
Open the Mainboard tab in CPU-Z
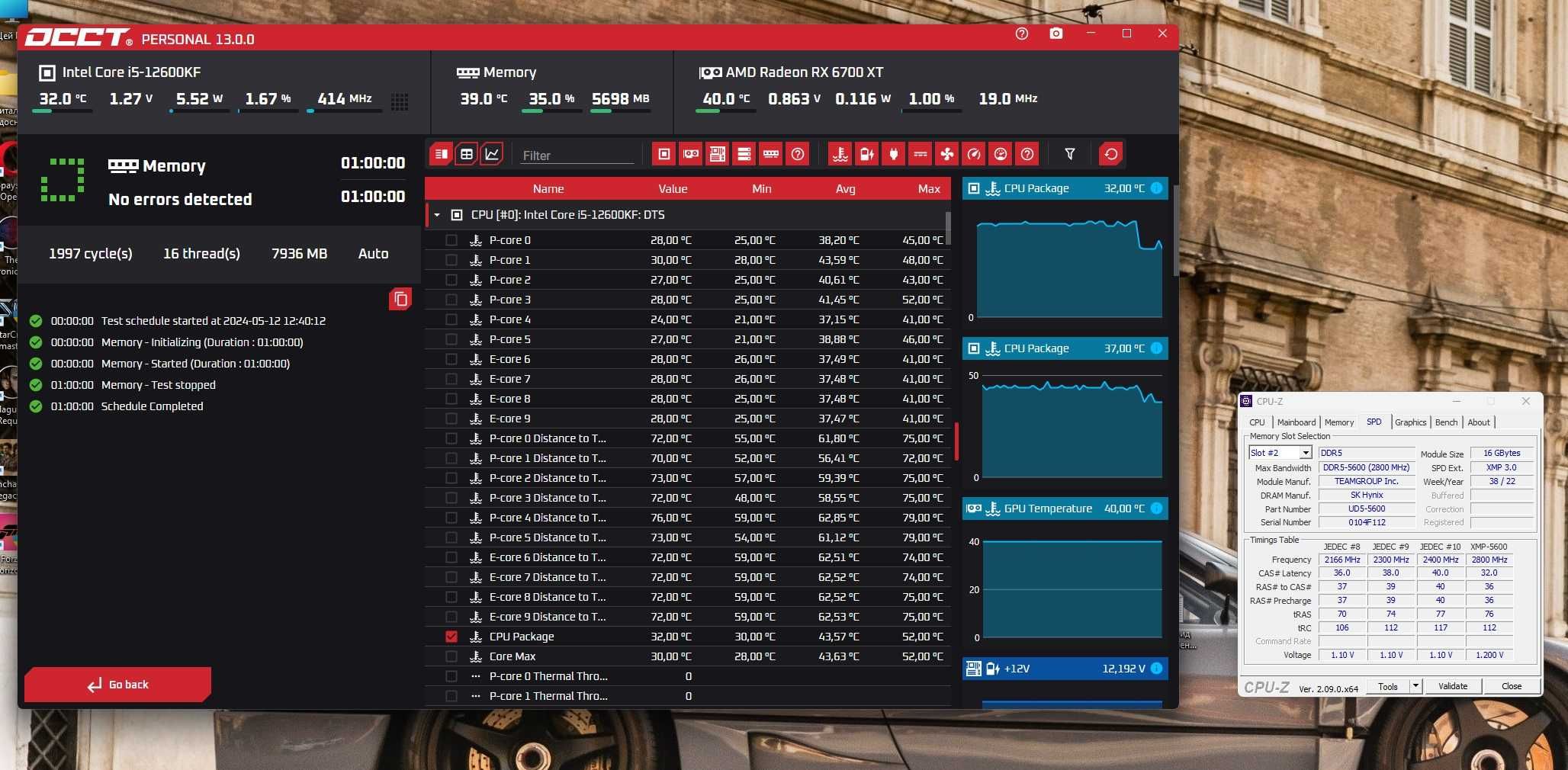click(x=1296, y=422)
